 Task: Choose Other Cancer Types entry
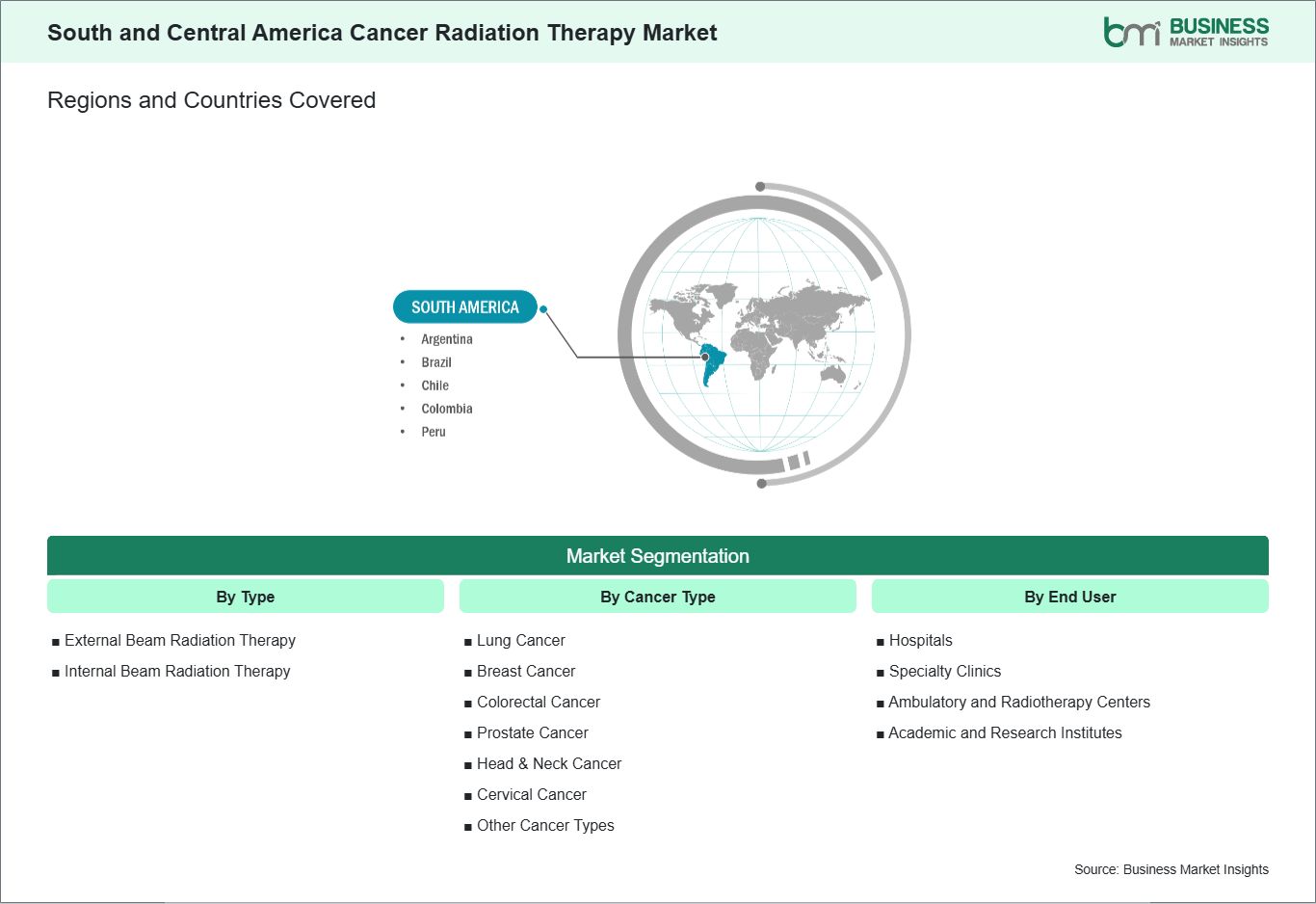coord(544,826)
